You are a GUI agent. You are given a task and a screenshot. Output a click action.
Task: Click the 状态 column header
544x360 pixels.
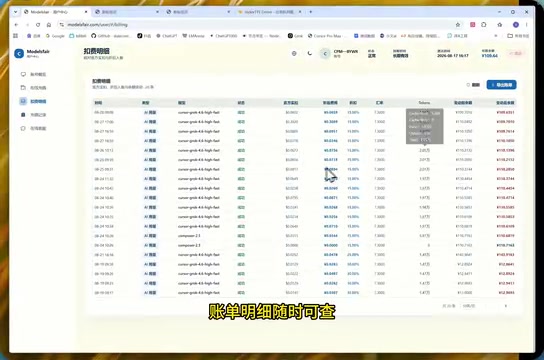(241, 103)
